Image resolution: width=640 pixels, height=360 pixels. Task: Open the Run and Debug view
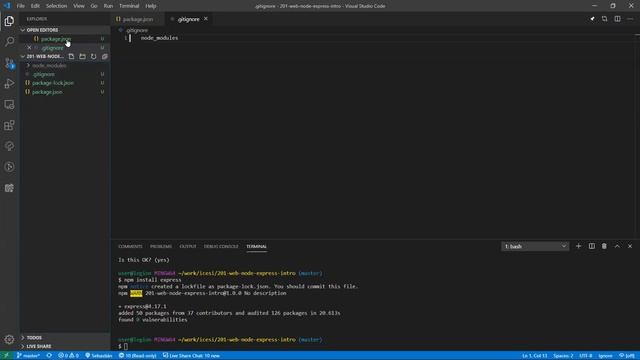[x=9, y=84]
